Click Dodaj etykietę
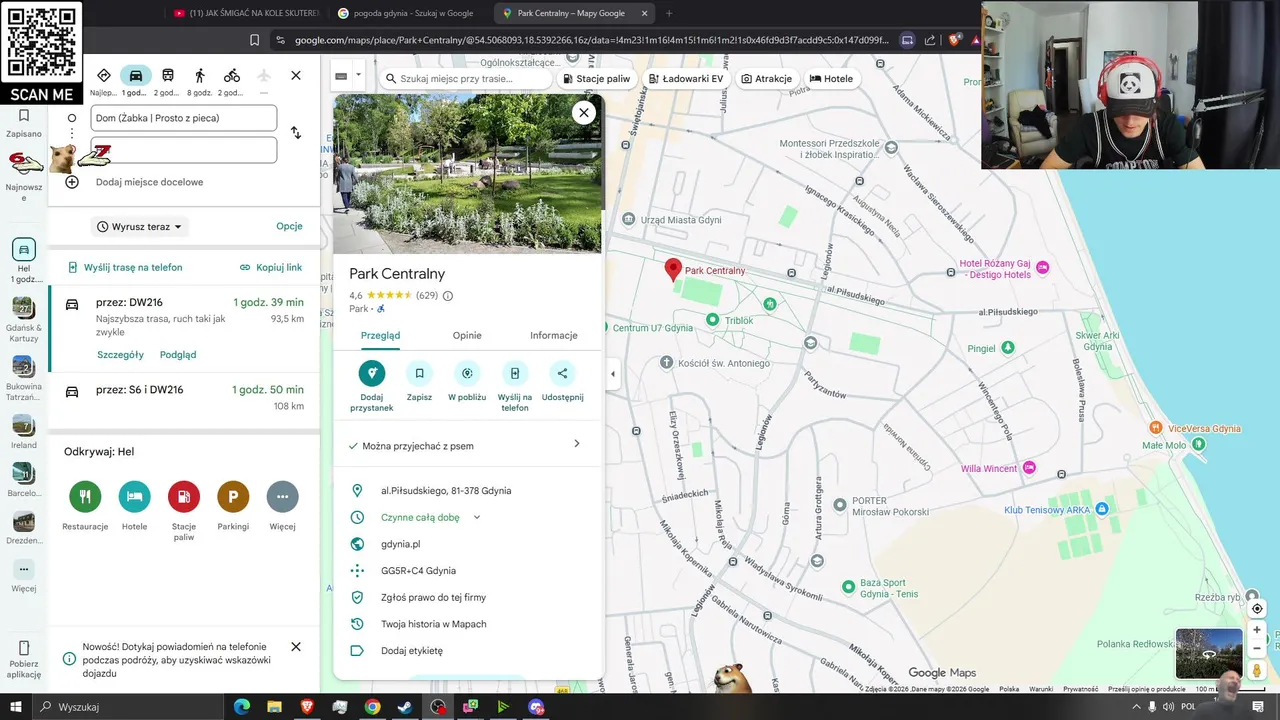The image size is (1280, 720). click(412, 651)
